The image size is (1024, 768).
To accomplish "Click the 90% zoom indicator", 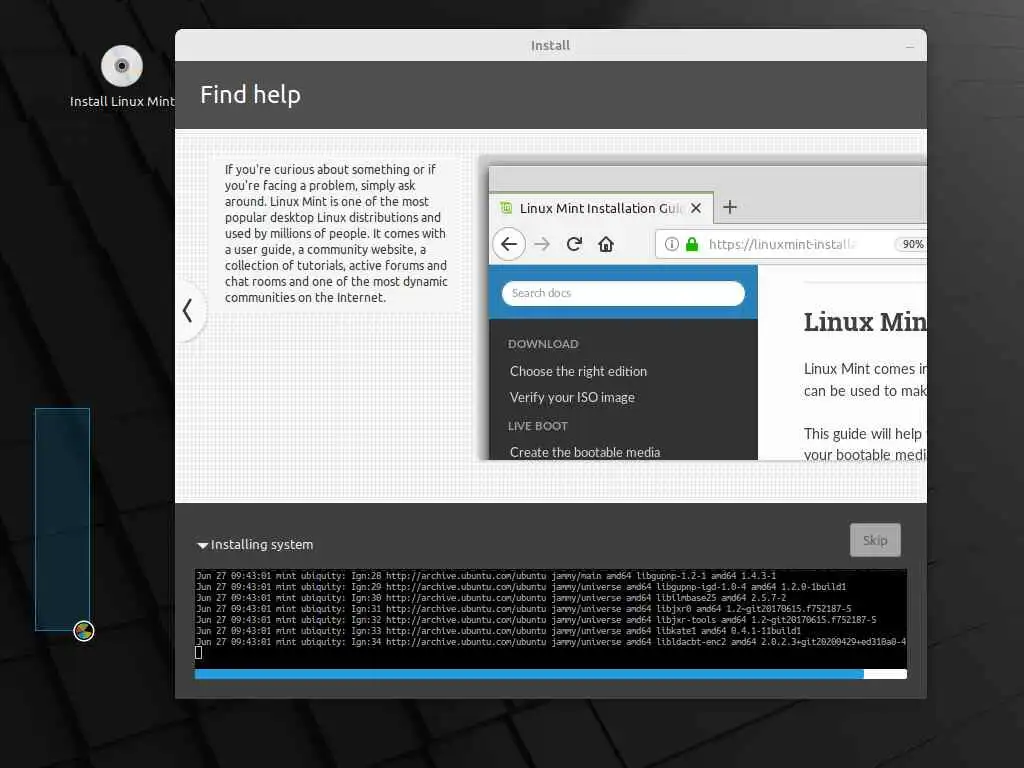I will tap(912, 244).
